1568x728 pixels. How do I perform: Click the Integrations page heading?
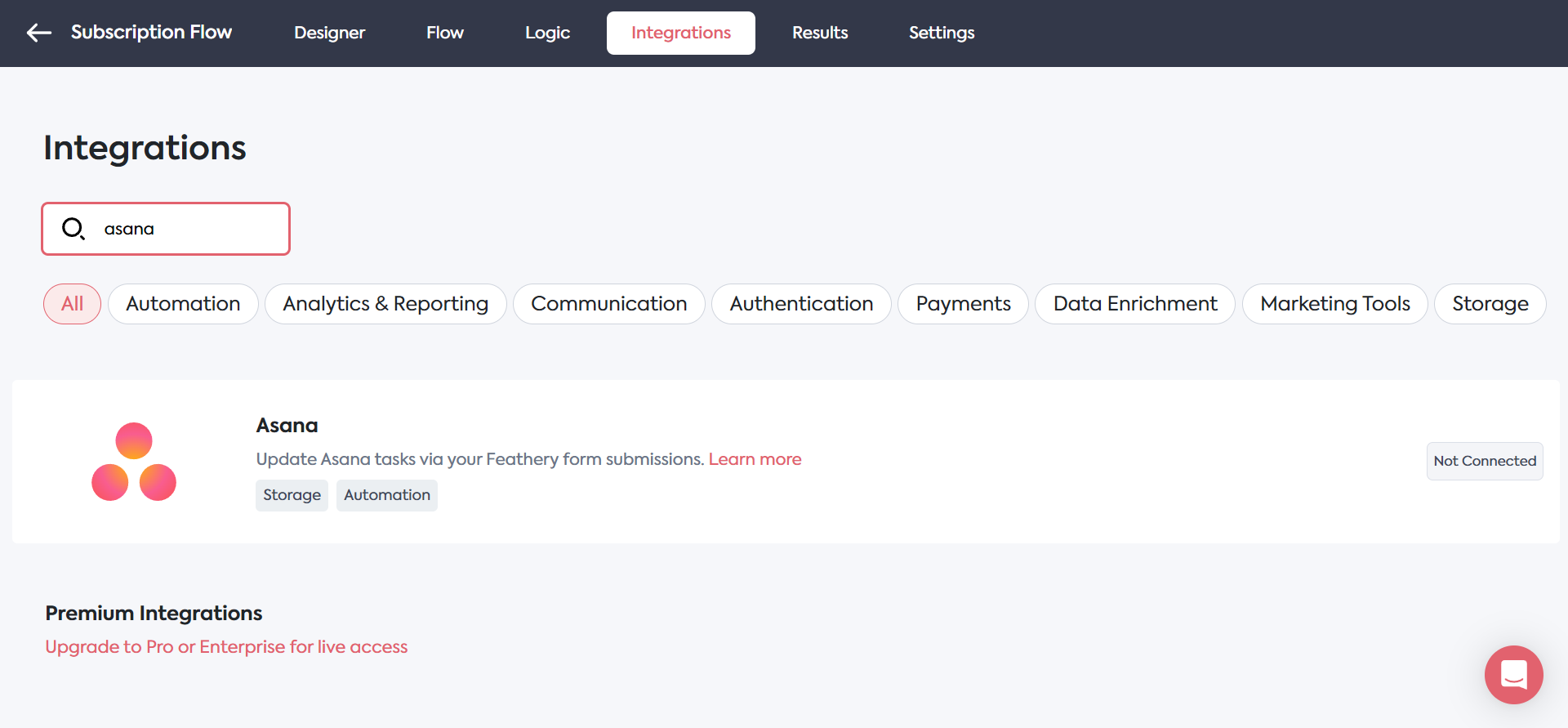point(145,148)
